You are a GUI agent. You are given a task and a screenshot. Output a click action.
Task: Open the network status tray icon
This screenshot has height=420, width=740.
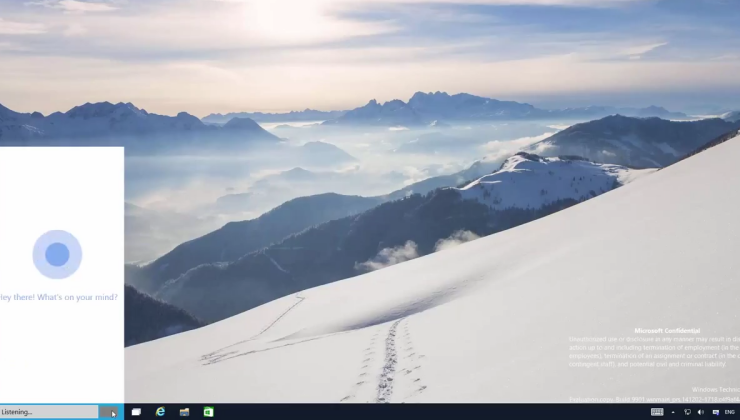pos(687,412)
